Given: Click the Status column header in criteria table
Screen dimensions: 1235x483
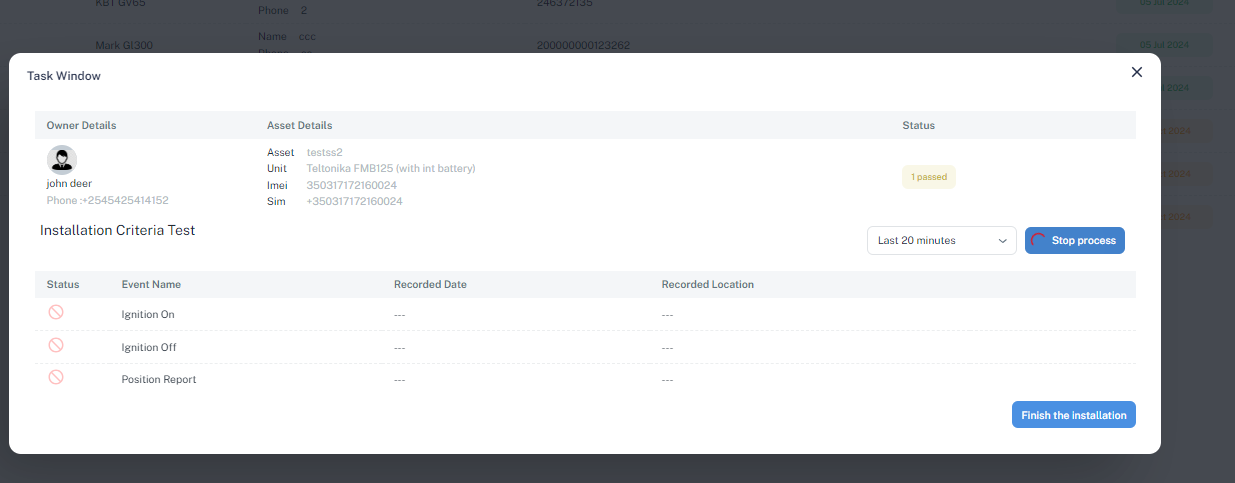Looking at the screenshot, I should [63, 285].
